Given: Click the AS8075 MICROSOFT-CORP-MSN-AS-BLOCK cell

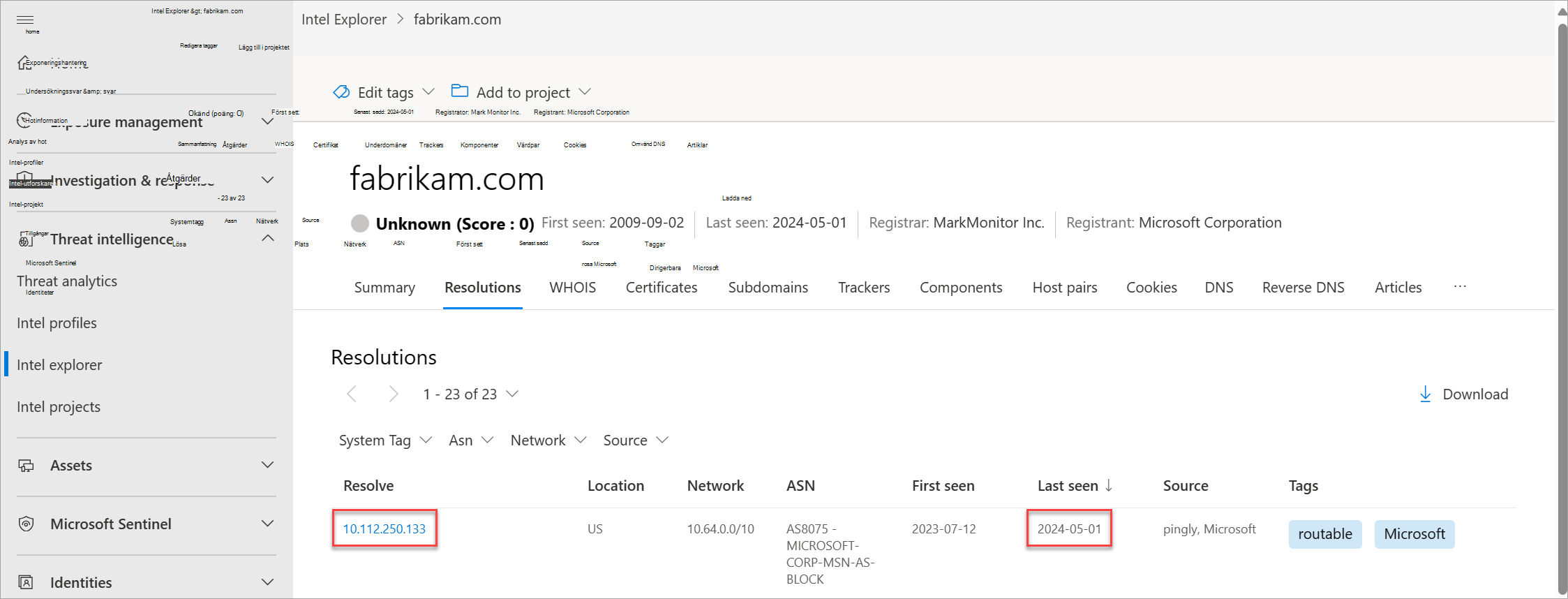Looking at the screenshot, I should tap(830, 554).
